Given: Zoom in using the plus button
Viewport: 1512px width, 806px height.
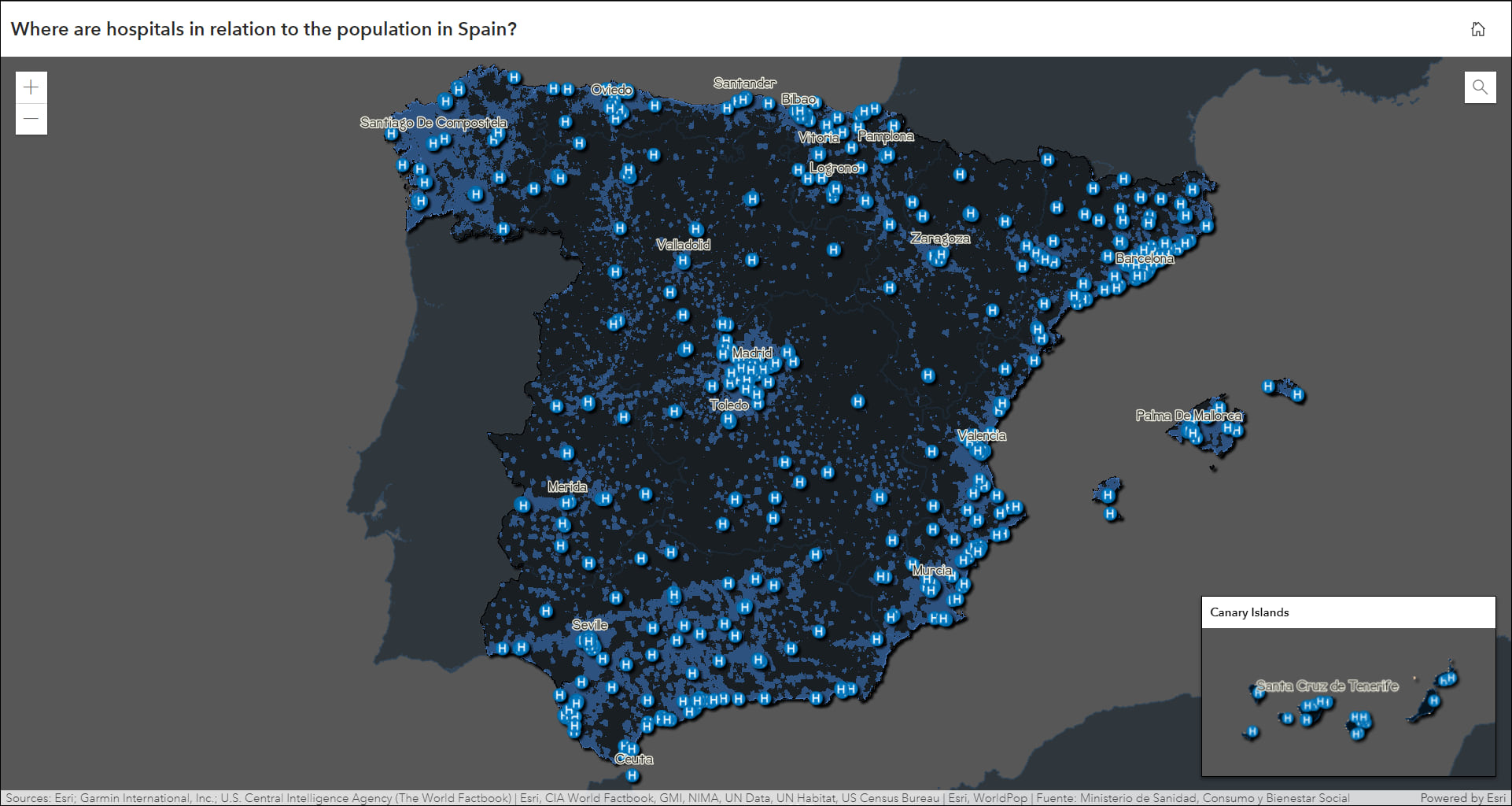Looking at the screenshot, I should (x=31, y=87).
